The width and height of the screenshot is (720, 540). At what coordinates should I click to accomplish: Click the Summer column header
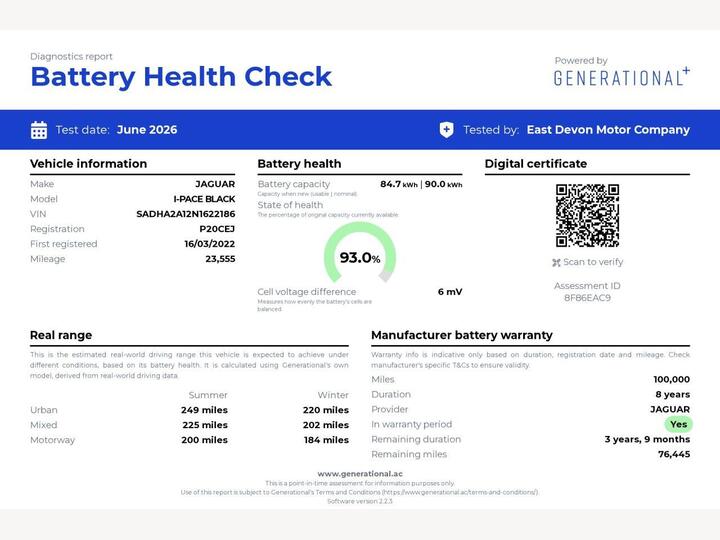click(x=208, y=395)
